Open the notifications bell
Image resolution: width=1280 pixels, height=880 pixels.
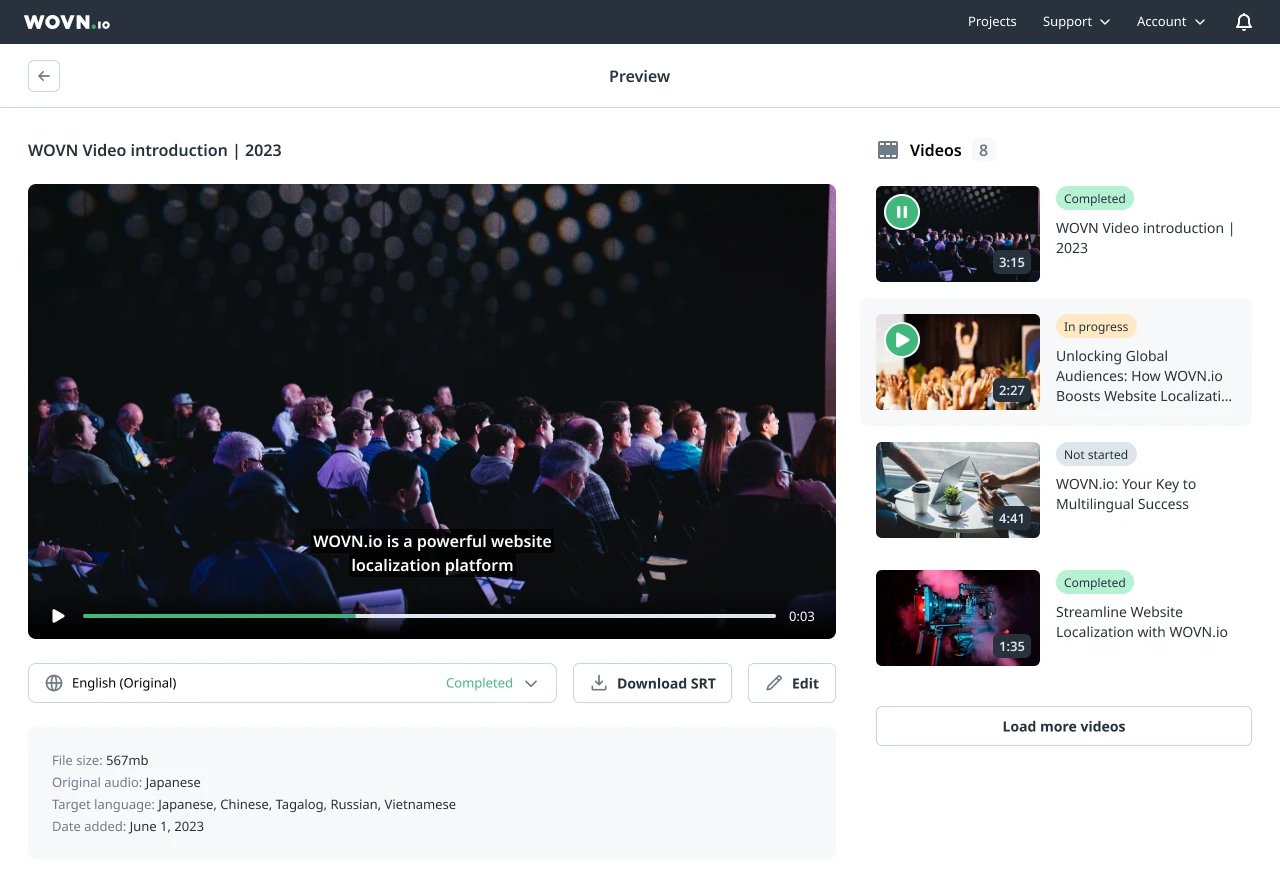click(1244, 22)
